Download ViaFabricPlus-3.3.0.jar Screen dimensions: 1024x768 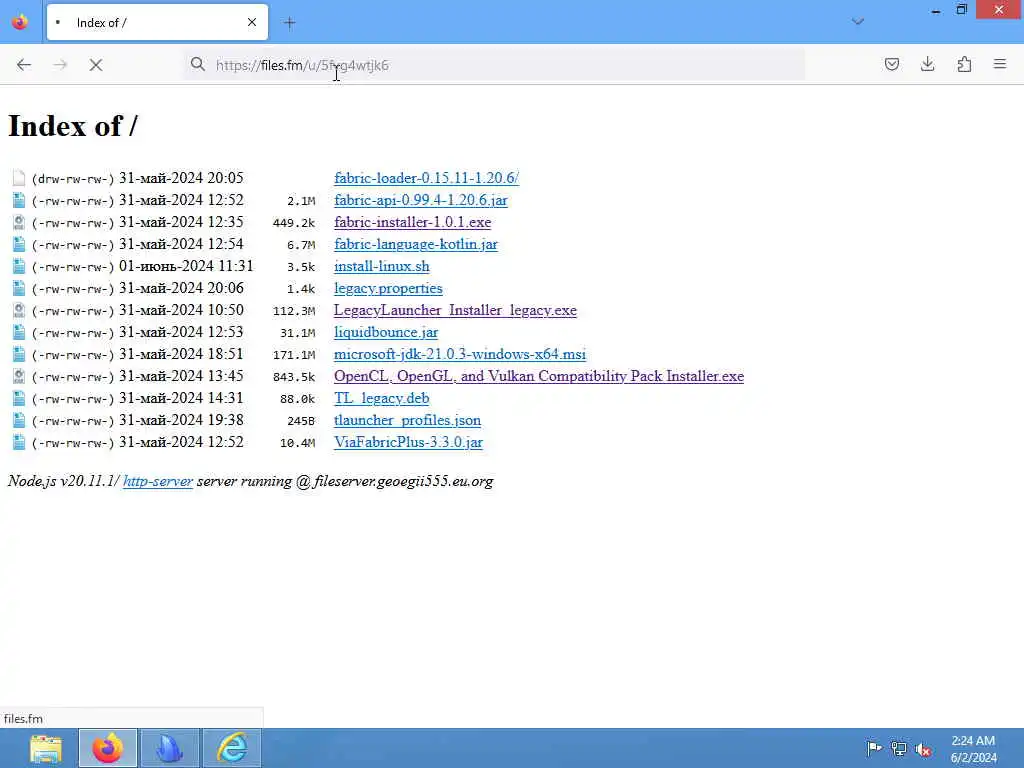click(x=409, y=442)
